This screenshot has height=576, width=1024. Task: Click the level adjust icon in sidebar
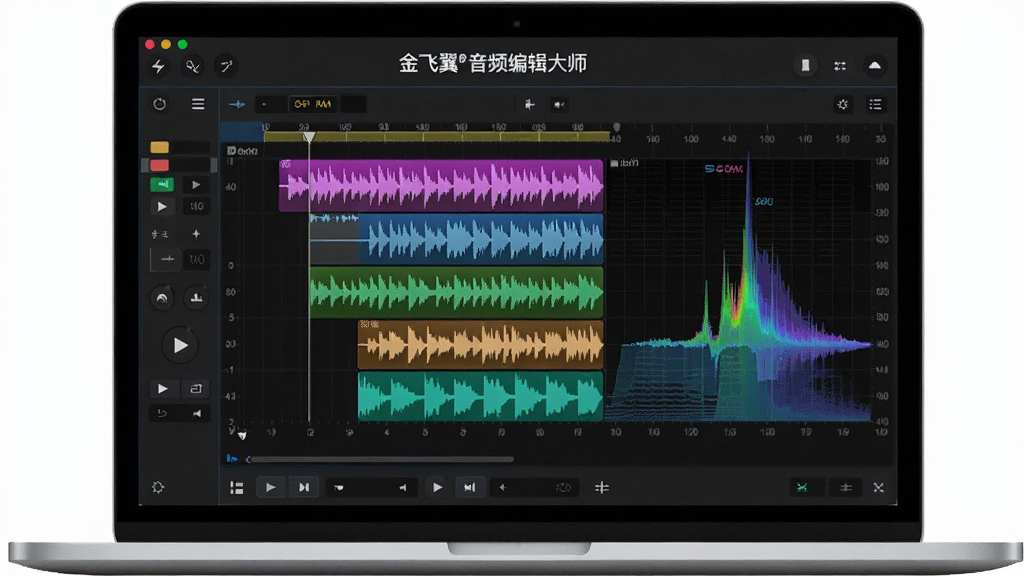160,234
